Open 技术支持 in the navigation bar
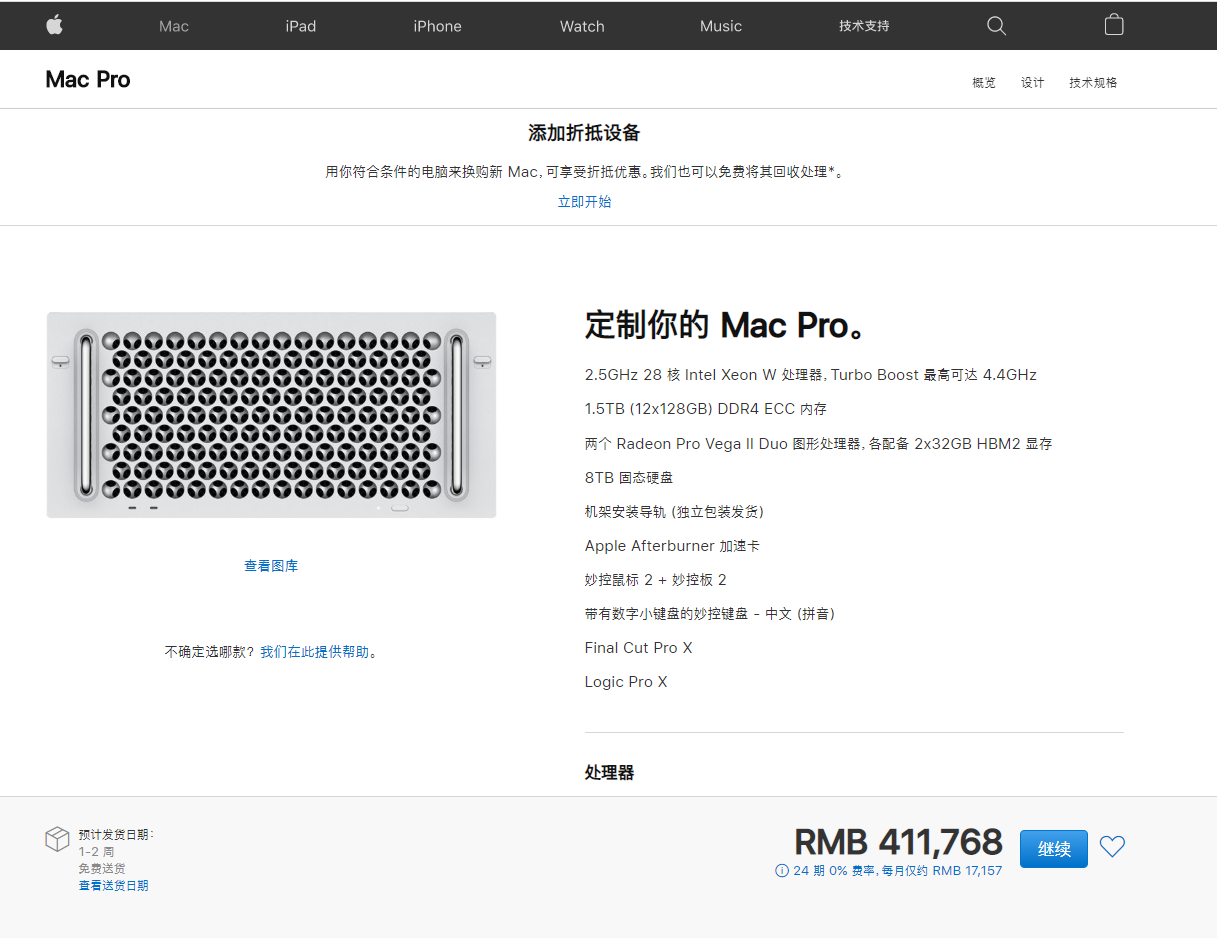 [x=864, y=26]
